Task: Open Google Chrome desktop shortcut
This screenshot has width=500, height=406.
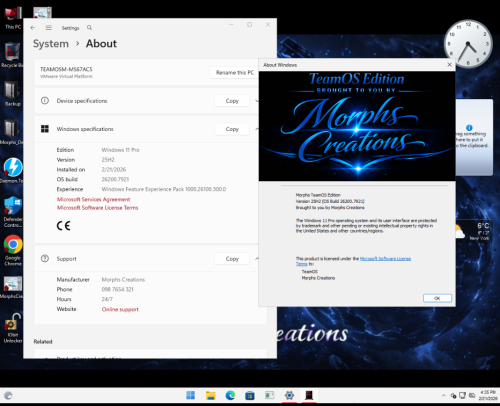Action: click(x=13, y=250)
